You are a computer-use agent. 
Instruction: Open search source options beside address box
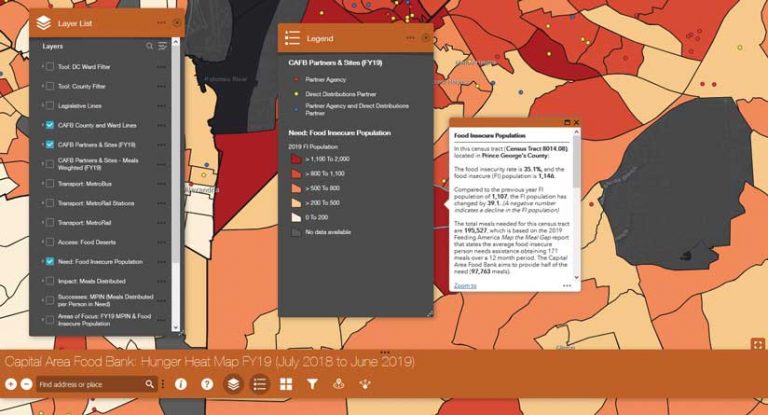[x=163, y=385]
